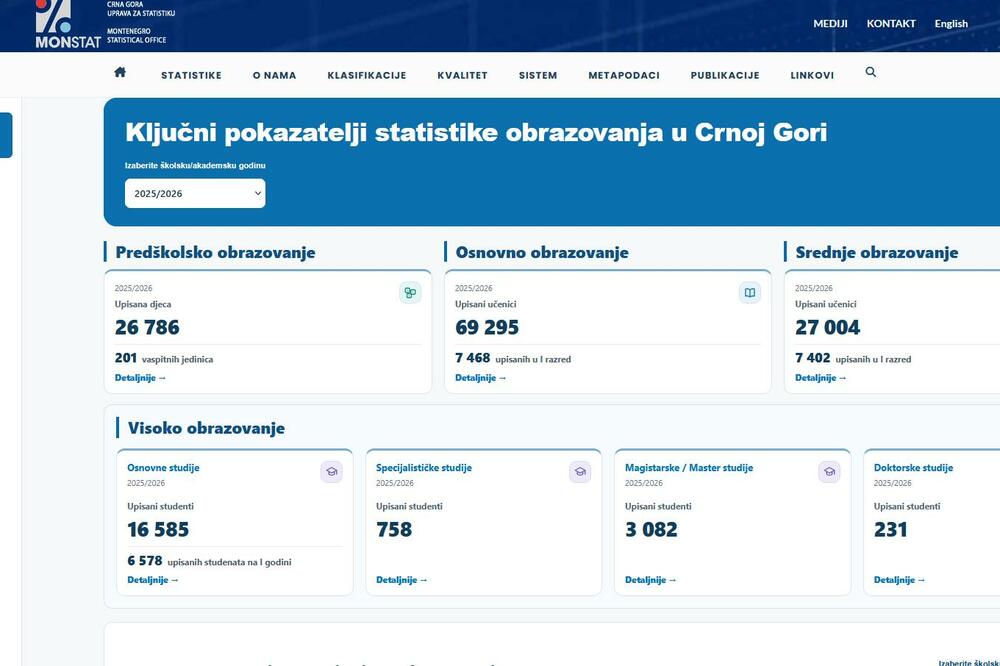Open Detaljnije link under Srednje obrazovanje

[x=820, y=378]
